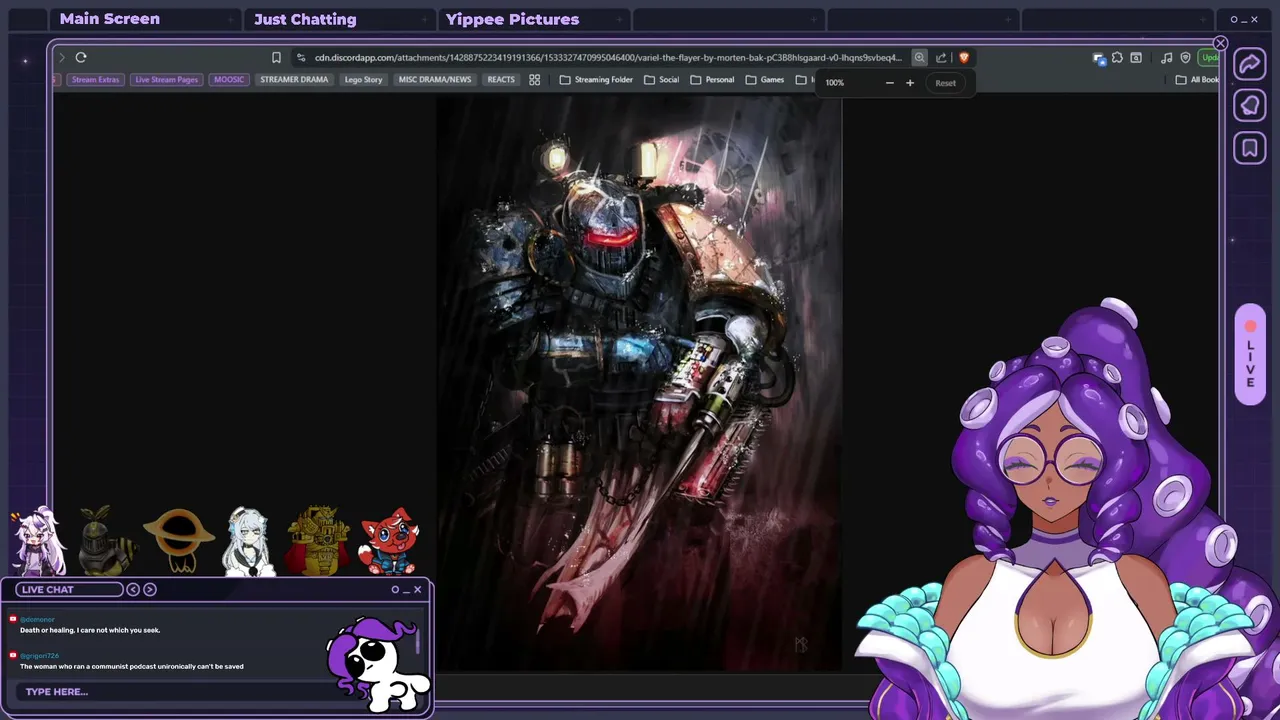Switch to the Yippee Pictures tab

tap(512, 19)
